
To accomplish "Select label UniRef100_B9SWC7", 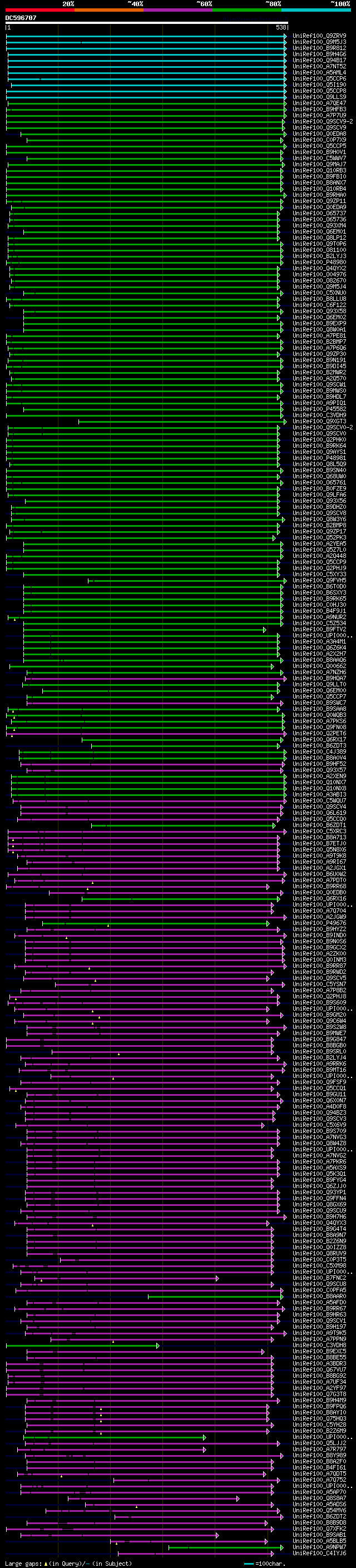I will [319, 703].
